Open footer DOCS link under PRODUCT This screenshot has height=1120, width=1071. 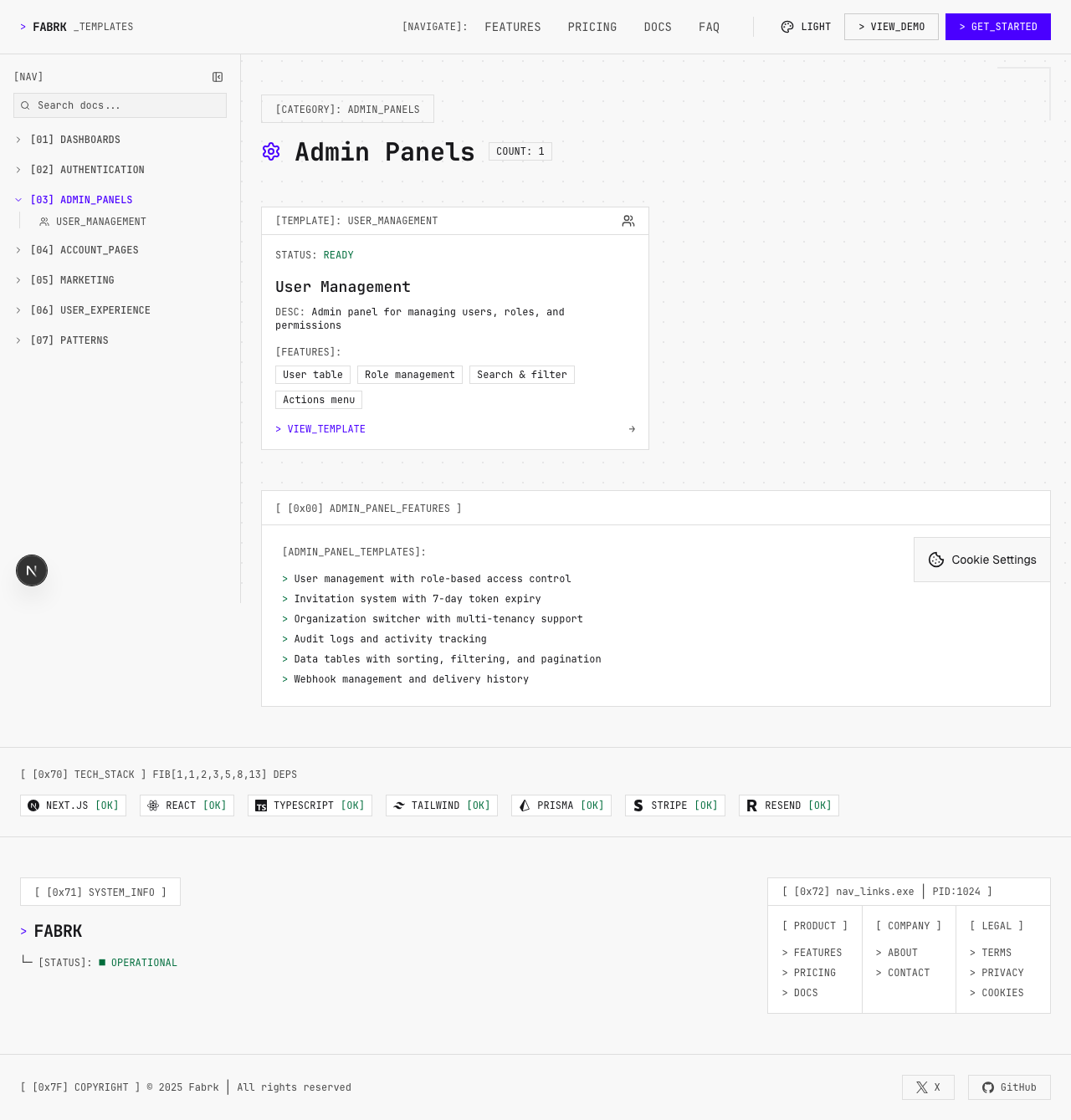[x=800, y=993]
